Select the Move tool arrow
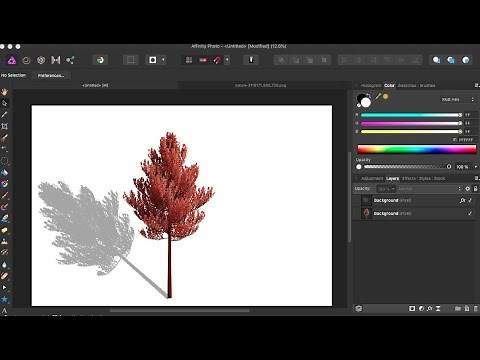Image resolution: width=480 pixels, height=360 pixels. point(4,103)
